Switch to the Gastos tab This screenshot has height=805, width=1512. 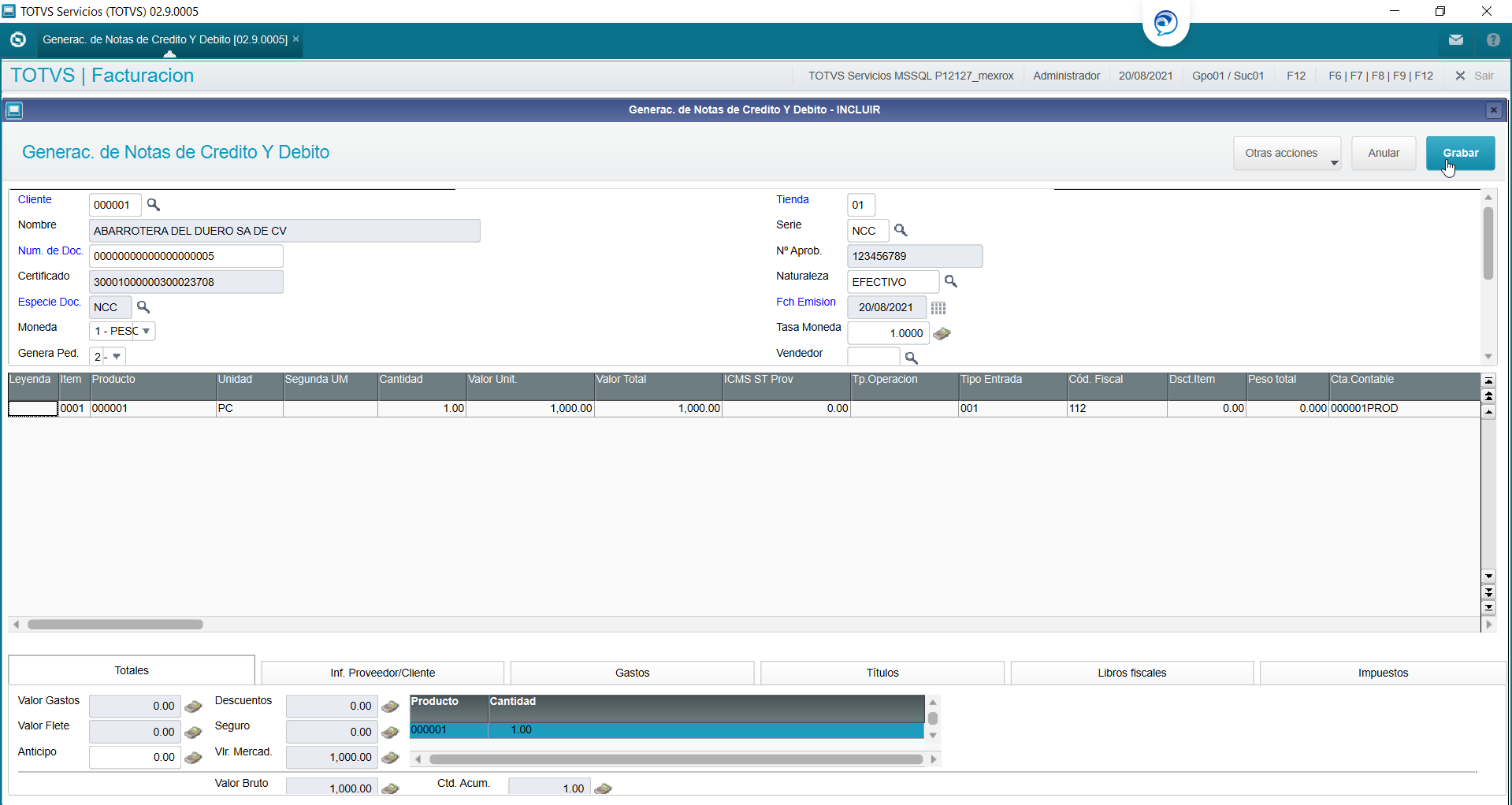point(632,673)
